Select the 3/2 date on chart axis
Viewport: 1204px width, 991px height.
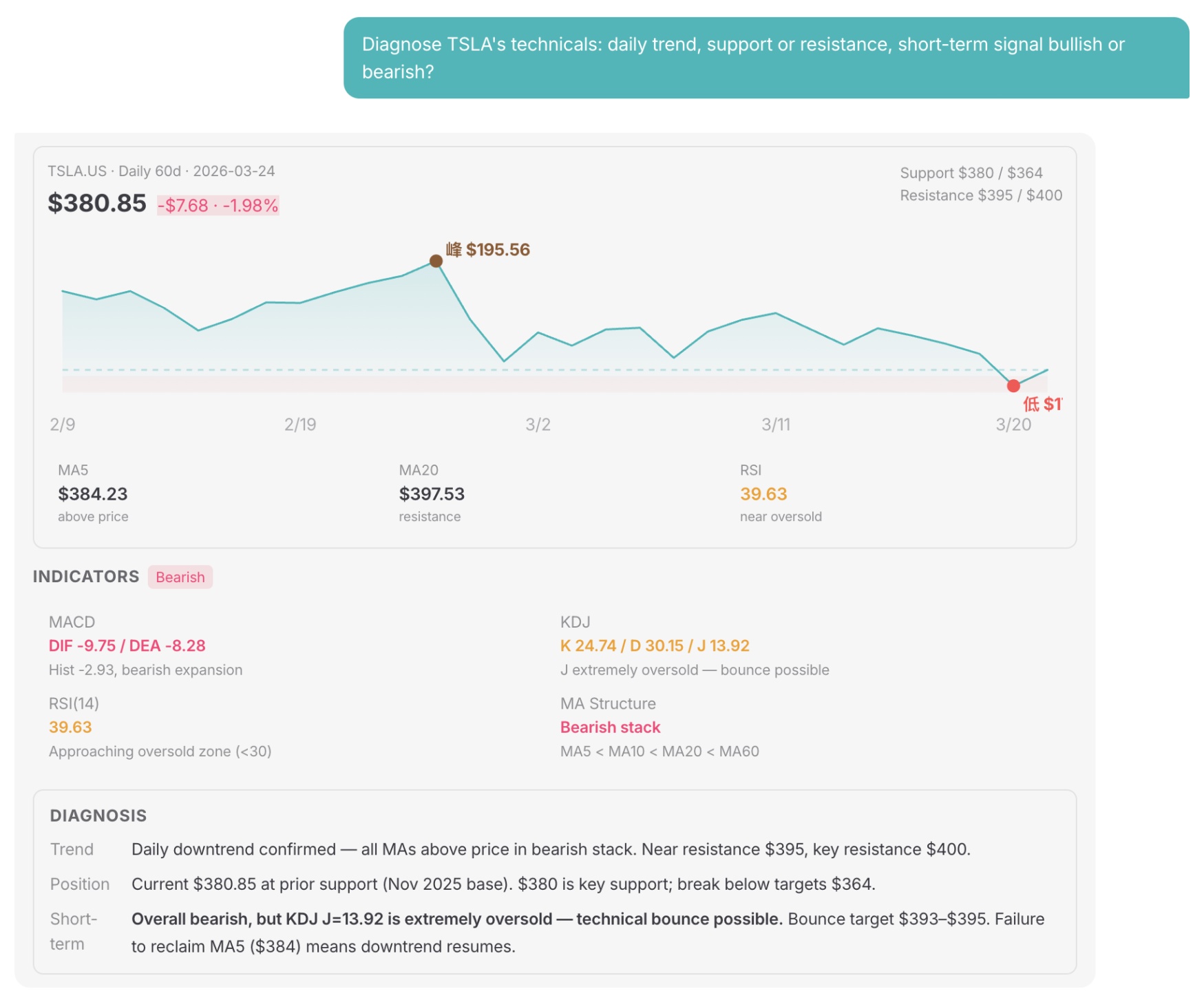[x=538, y=425]
